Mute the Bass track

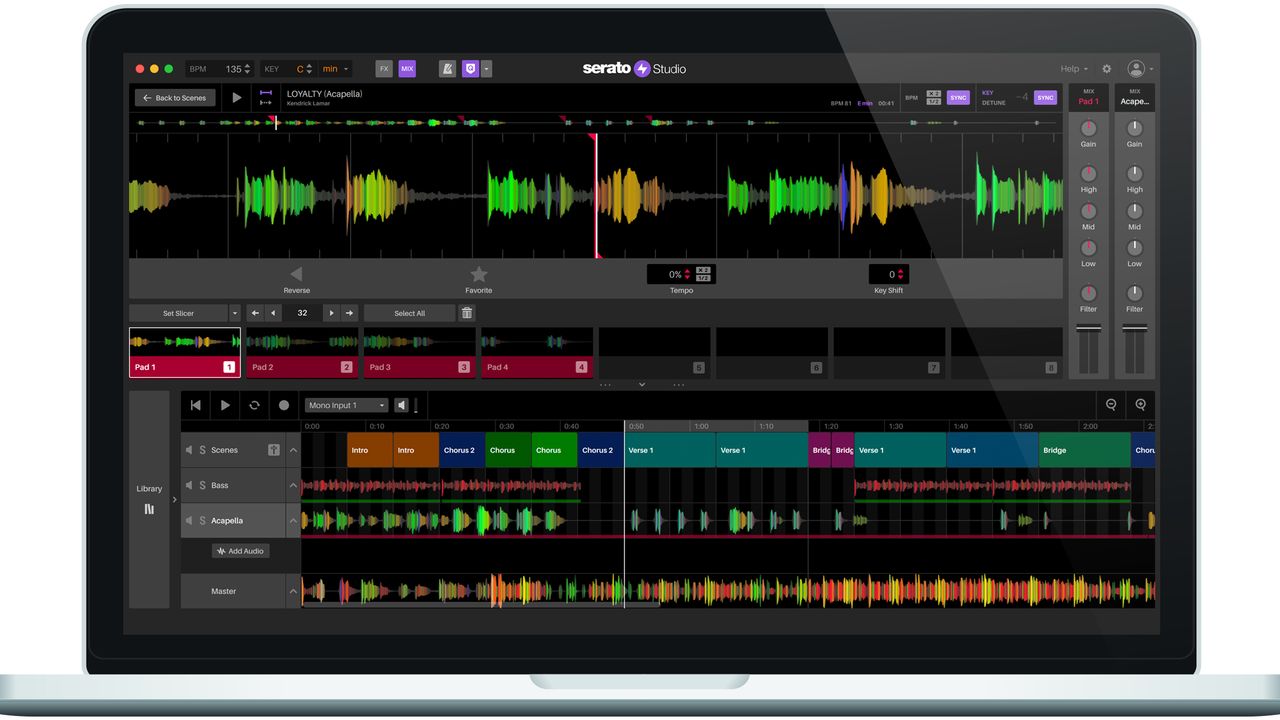click(189, 485)
